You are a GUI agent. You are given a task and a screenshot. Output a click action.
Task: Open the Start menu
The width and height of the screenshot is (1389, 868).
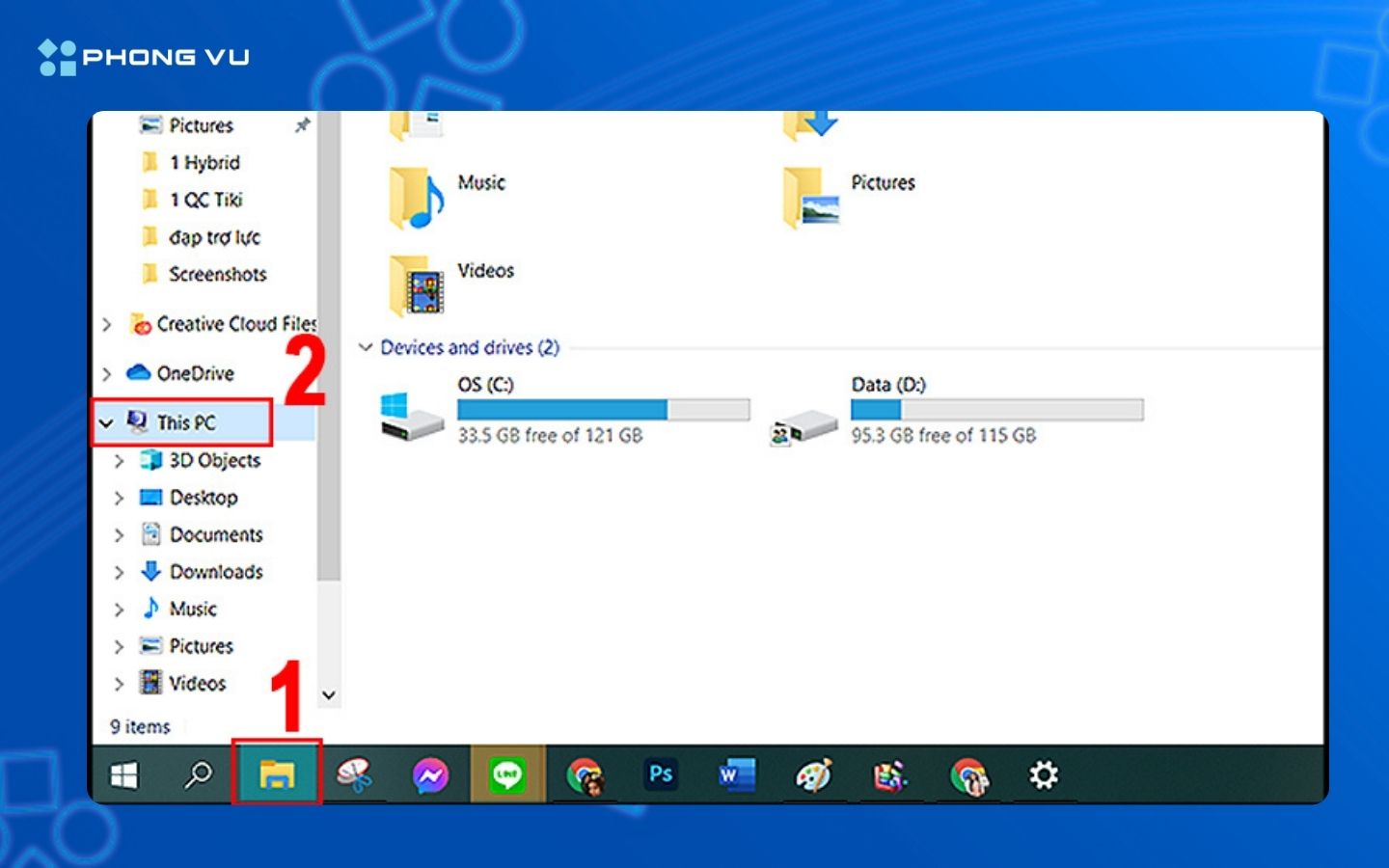click(x=123, y=774)
